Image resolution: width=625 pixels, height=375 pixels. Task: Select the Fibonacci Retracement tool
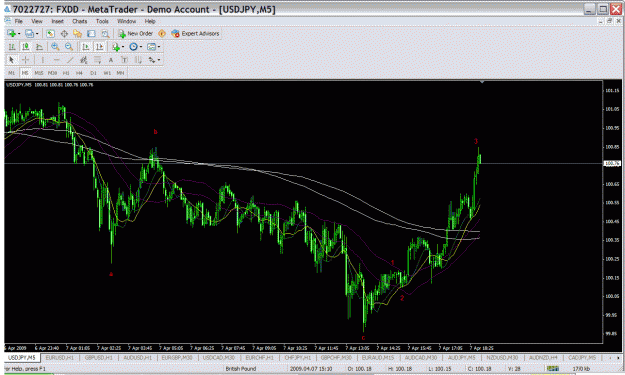tap(97, 60)
